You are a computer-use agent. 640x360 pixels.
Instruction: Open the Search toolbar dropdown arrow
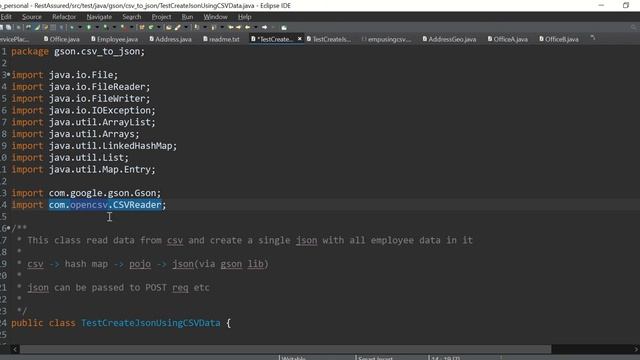[186, 27]
